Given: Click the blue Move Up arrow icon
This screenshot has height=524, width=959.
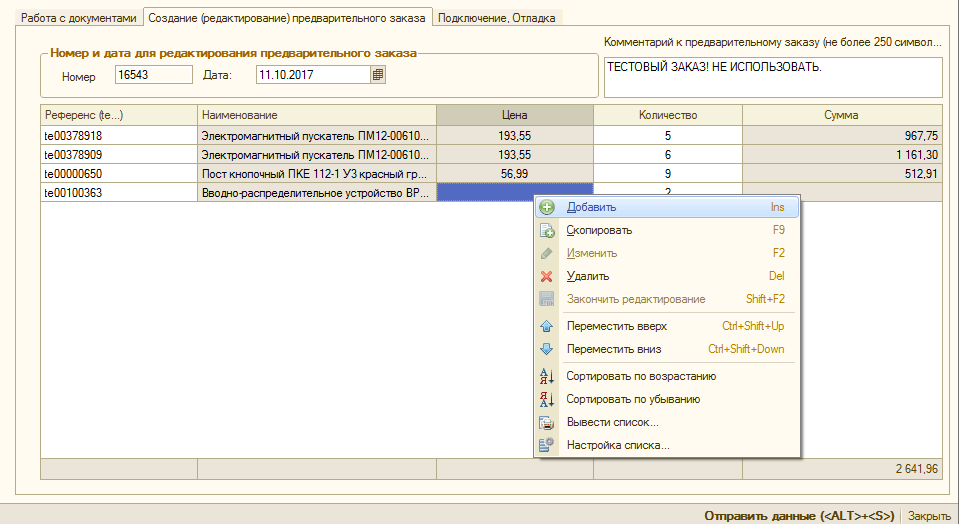Looking at the screenshot, I should coord(547,326).
